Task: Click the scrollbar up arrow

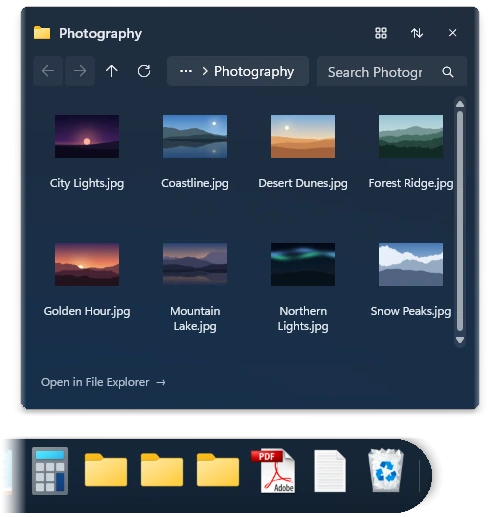Action: point(460,104)
